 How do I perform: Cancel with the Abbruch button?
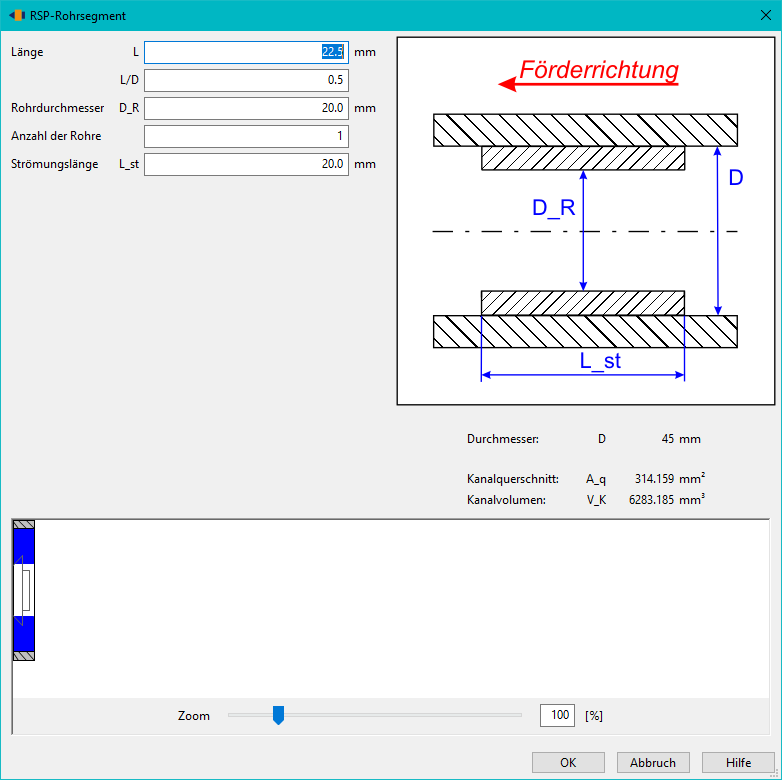point(653,763)
